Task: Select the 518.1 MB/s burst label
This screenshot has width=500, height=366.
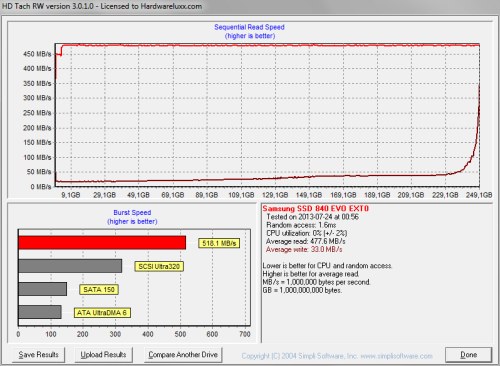Action: [x=219, y=243]
